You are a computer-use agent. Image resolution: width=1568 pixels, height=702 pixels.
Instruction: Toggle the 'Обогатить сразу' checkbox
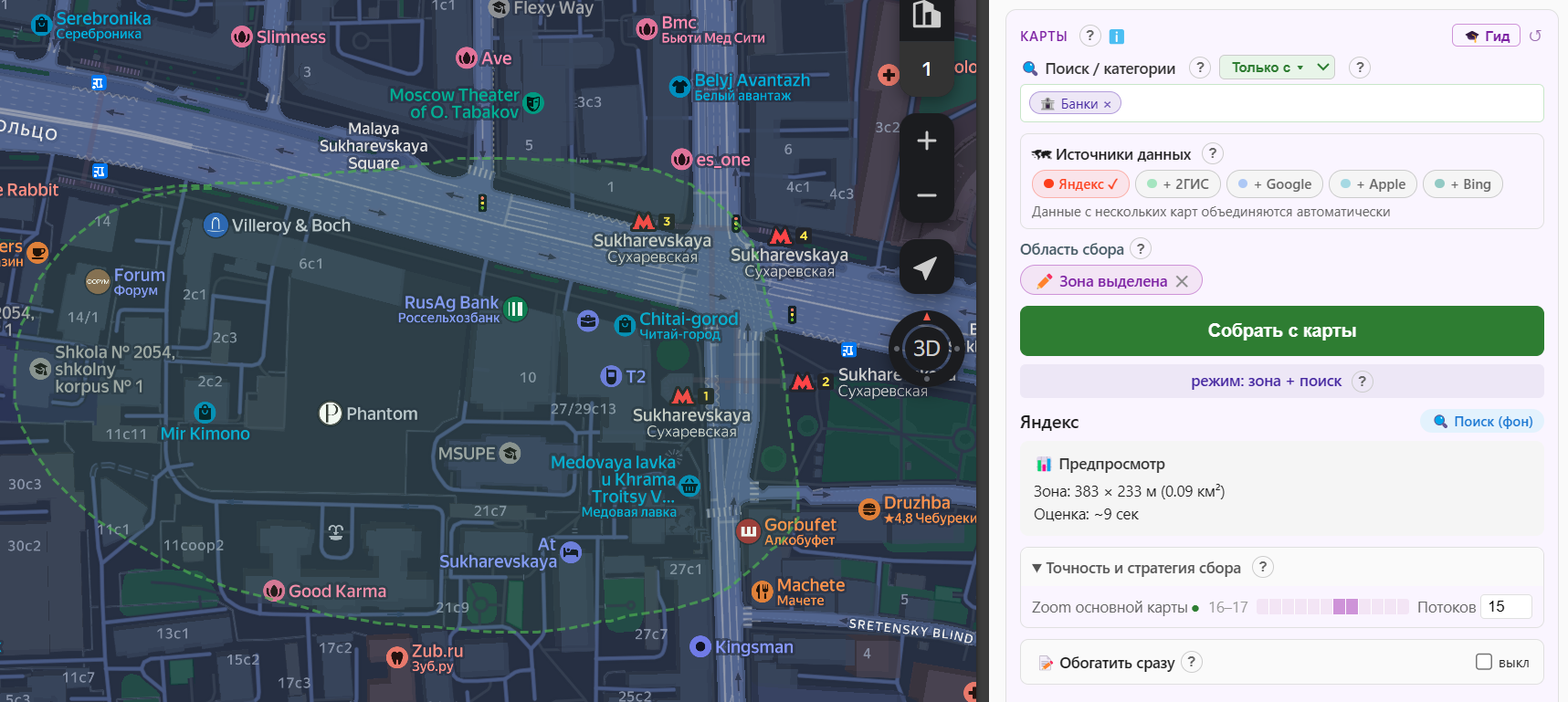1484,662
